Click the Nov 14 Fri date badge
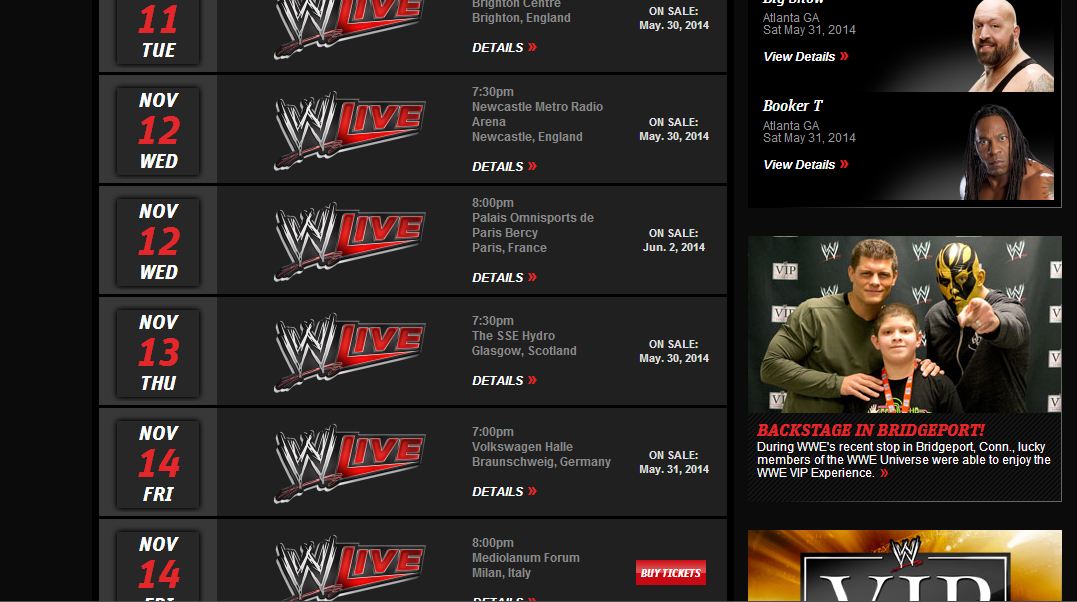 159,463
